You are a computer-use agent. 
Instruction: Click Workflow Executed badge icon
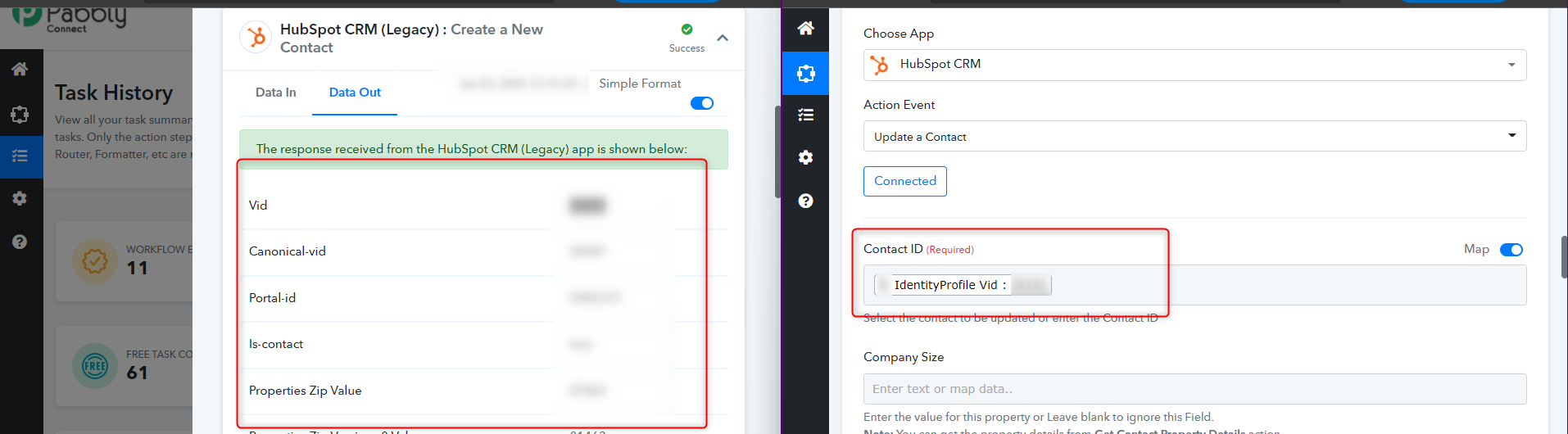click(x=95, y=261)
